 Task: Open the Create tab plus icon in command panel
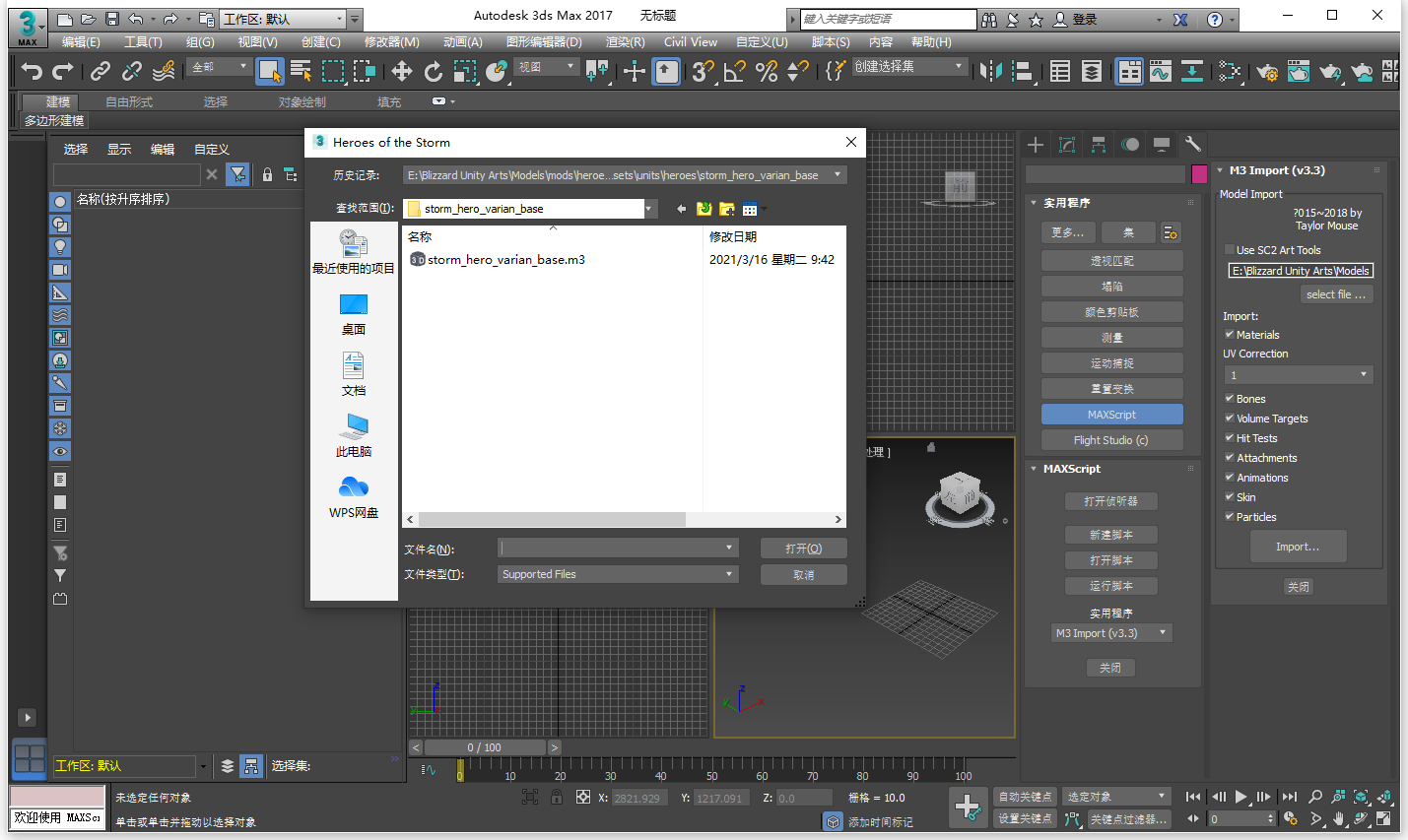[x=1035, y=145]
